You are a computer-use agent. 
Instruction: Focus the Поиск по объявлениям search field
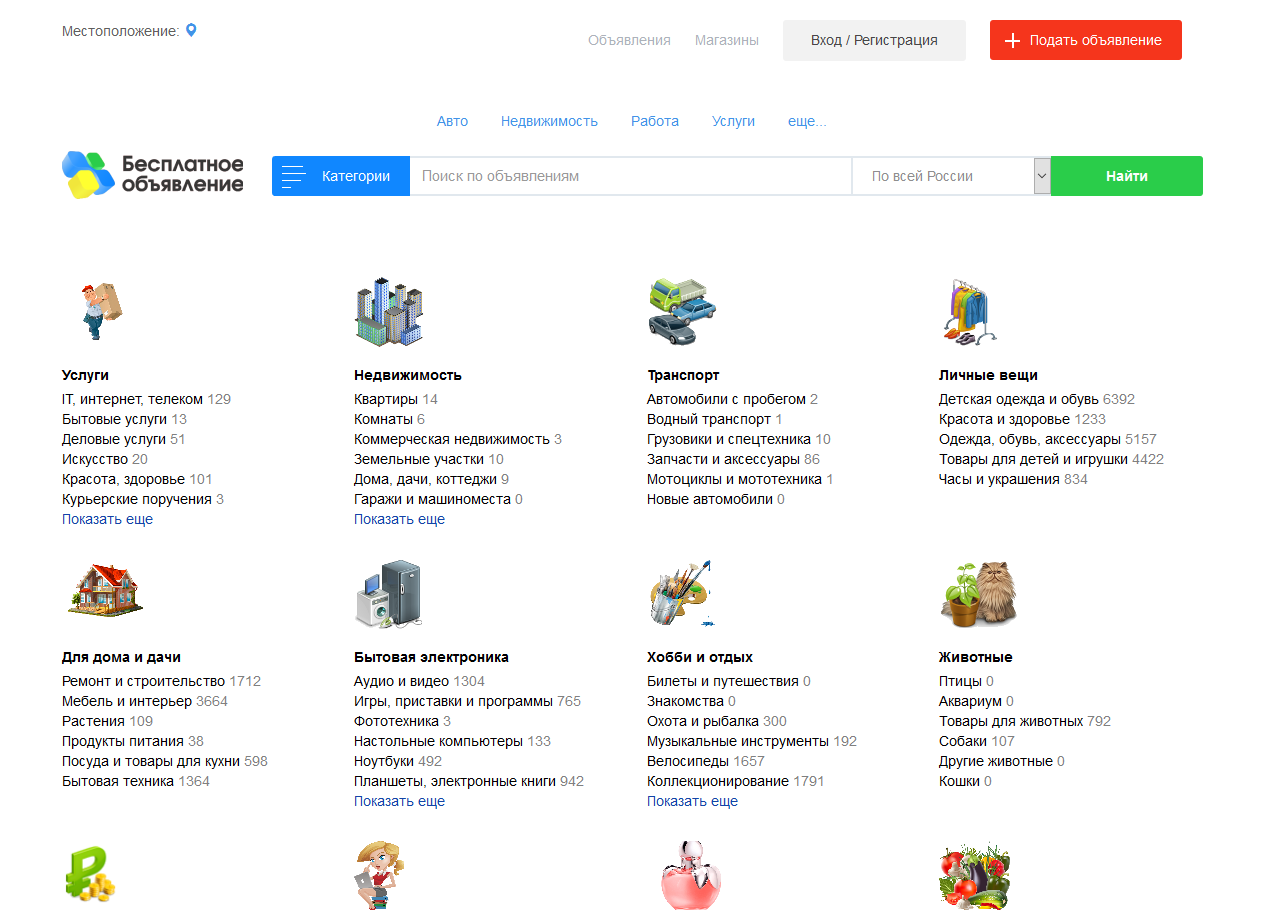[630, 176]
